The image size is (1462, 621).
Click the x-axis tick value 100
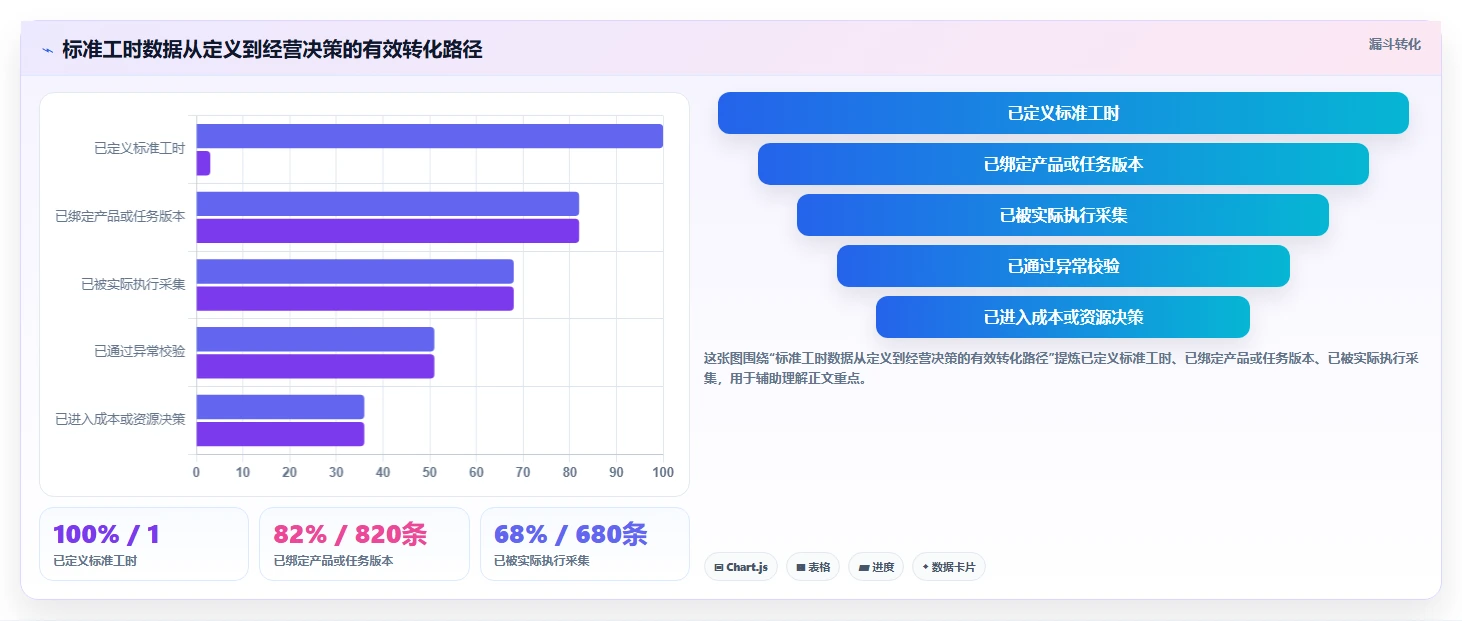tap(662, 472)
